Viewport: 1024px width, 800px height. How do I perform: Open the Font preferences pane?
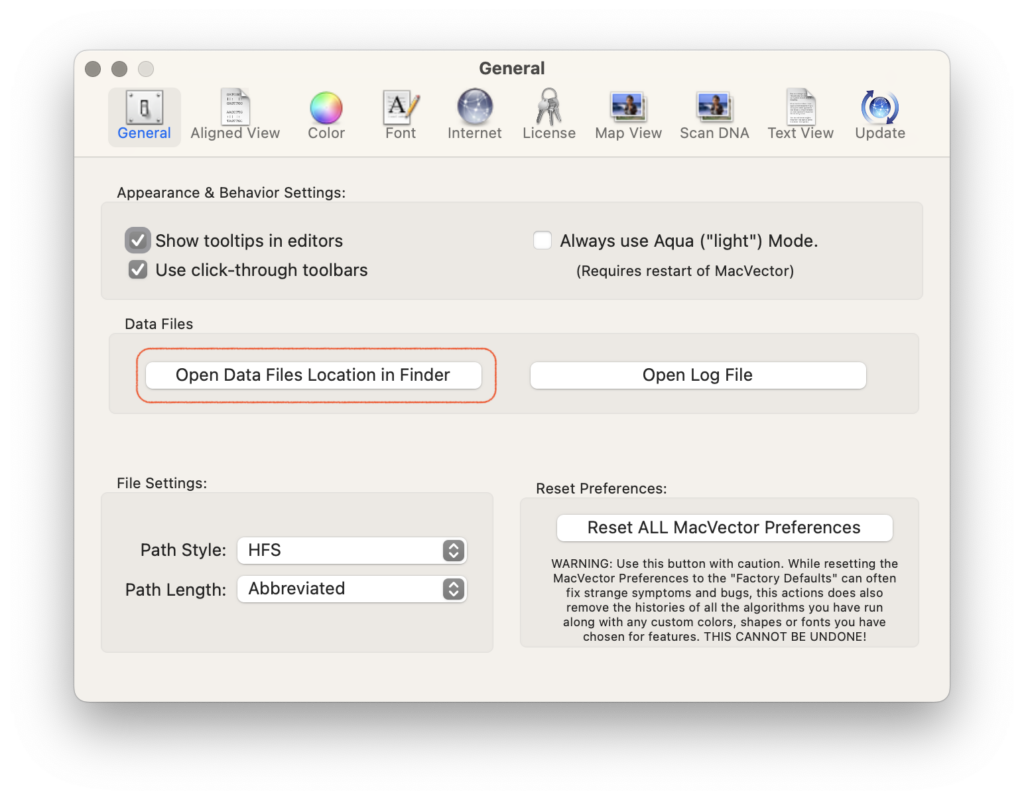(400, 116)
